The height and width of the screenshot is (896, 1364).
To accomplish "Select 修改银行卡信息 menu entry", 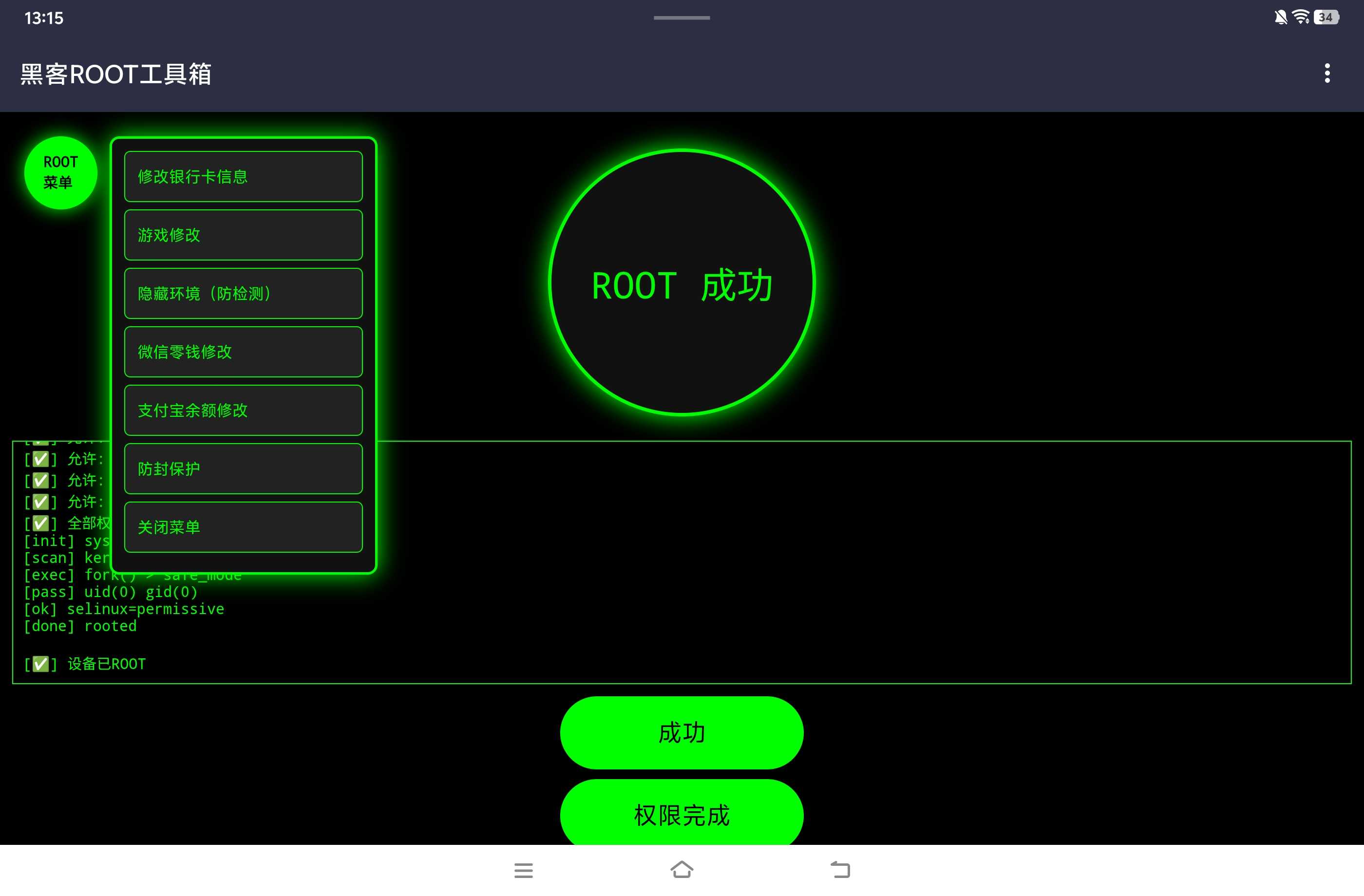I will click(x=243, y=176).
